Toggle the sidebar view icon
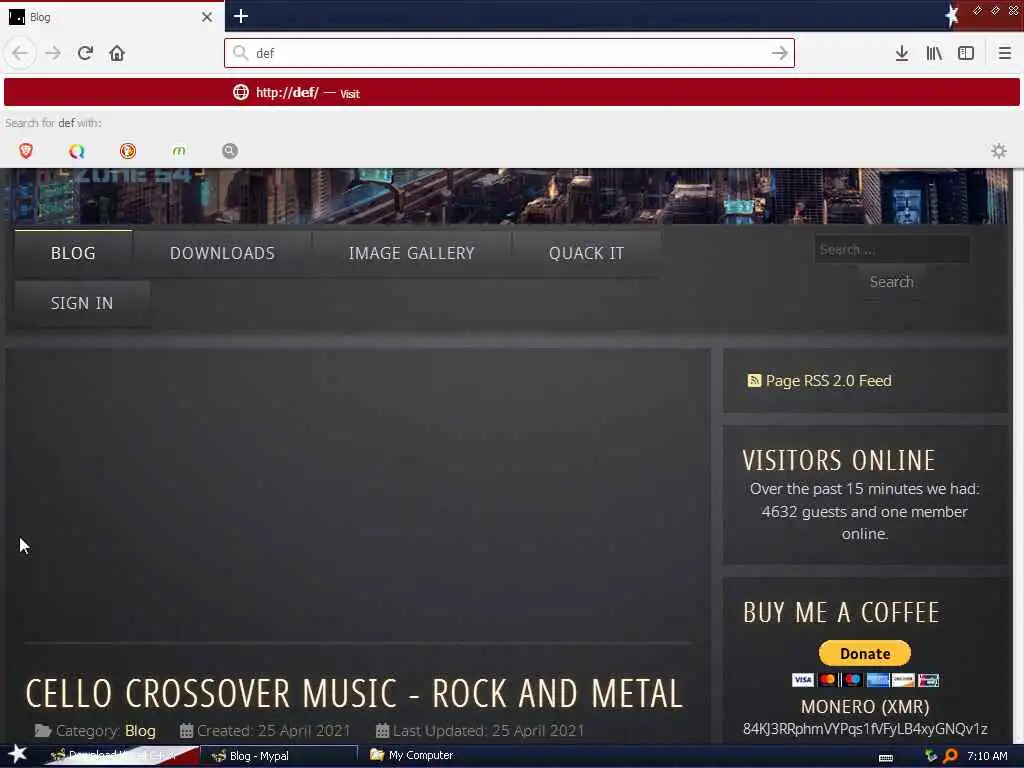 point(966,53)
